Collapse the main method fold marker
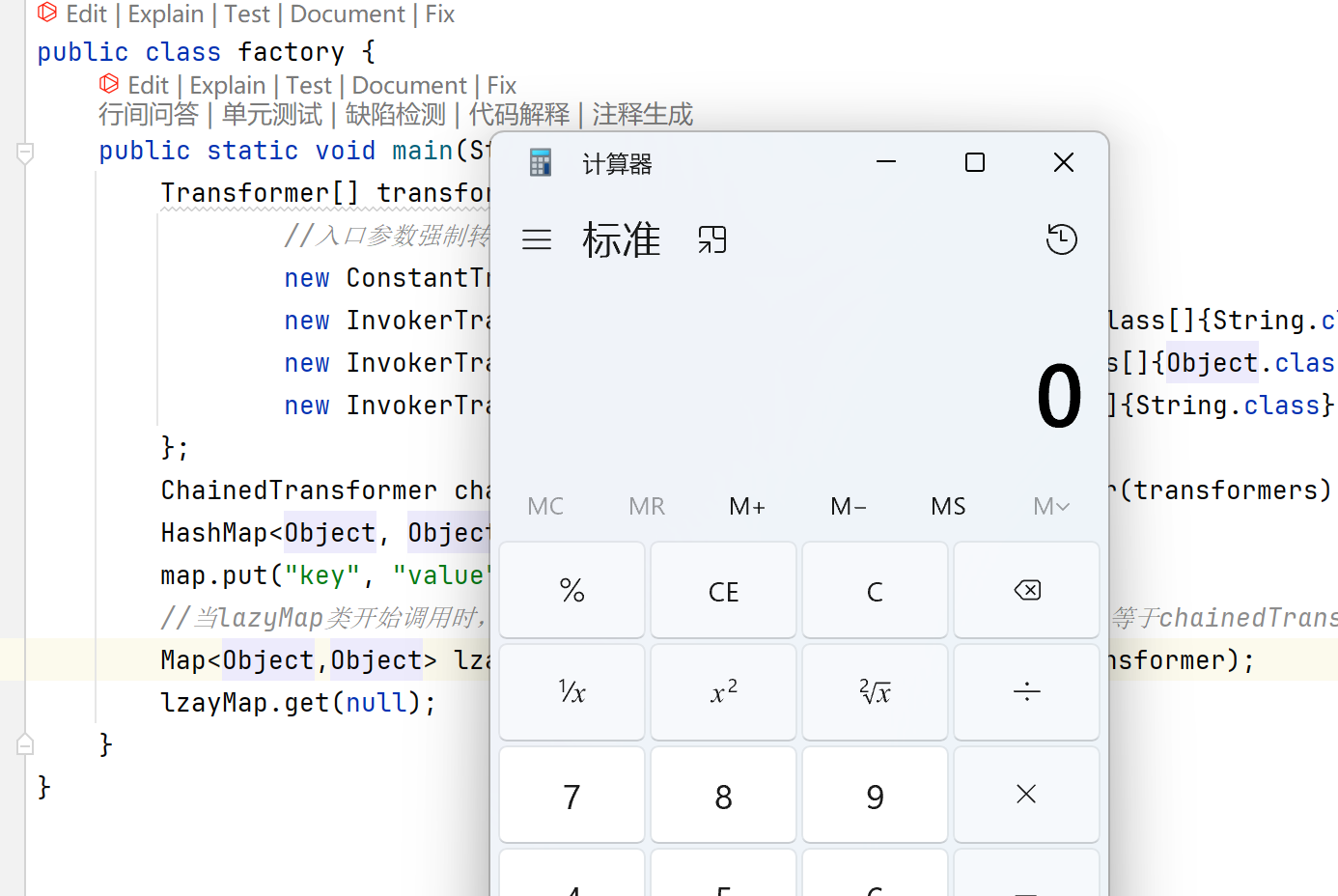This screenshot has width=1338, height=896. [x=25, y=153]
